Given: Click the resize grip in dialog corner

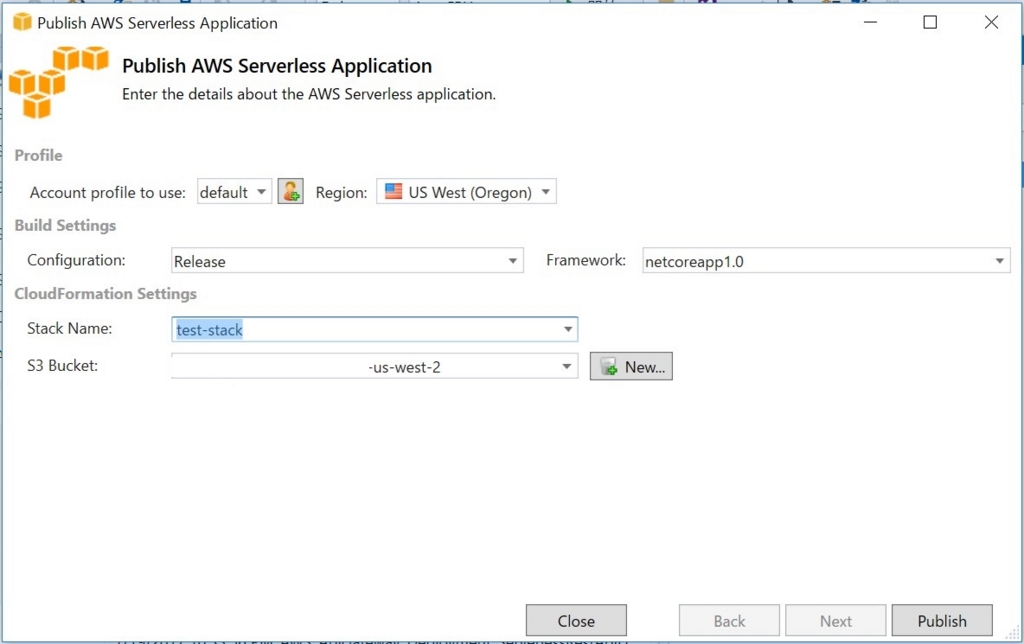Looking at the screenshot, I should tap(1013, 634).
